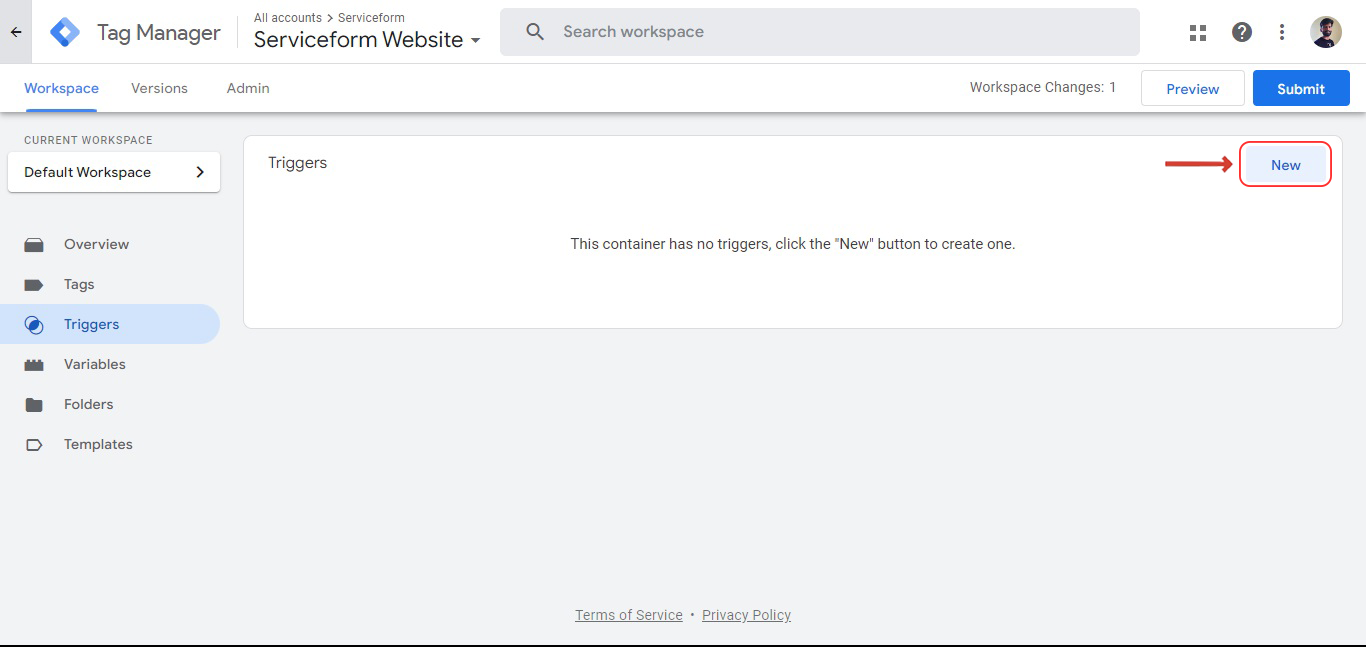Open Tag Manager help icon

tap(1241, 32)
